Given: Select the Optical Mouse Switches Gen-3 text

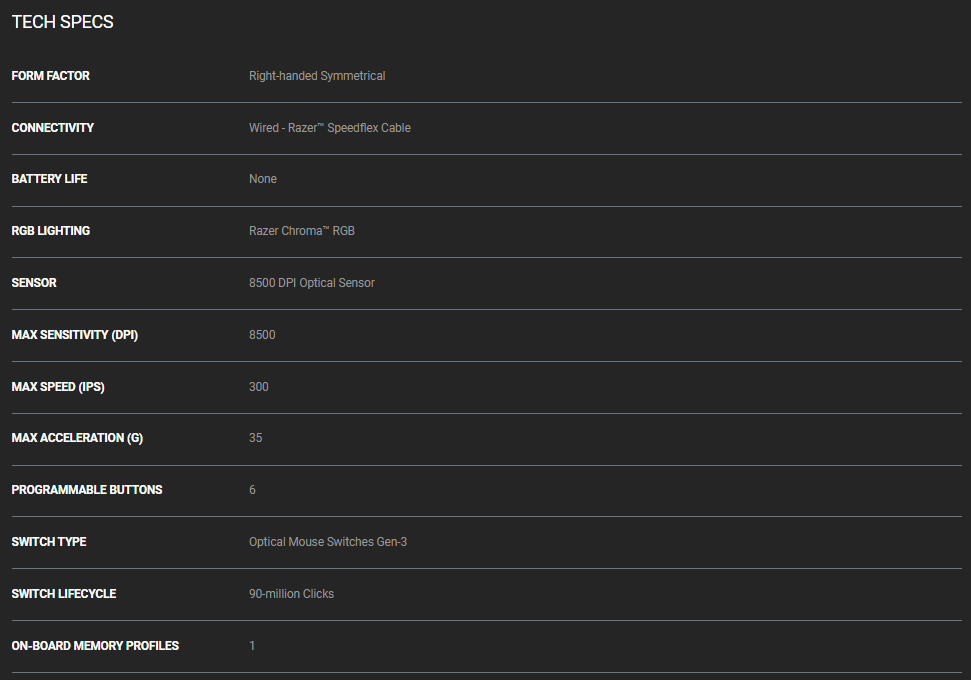Looking at the screenshot, I should [x=328, y=542].
